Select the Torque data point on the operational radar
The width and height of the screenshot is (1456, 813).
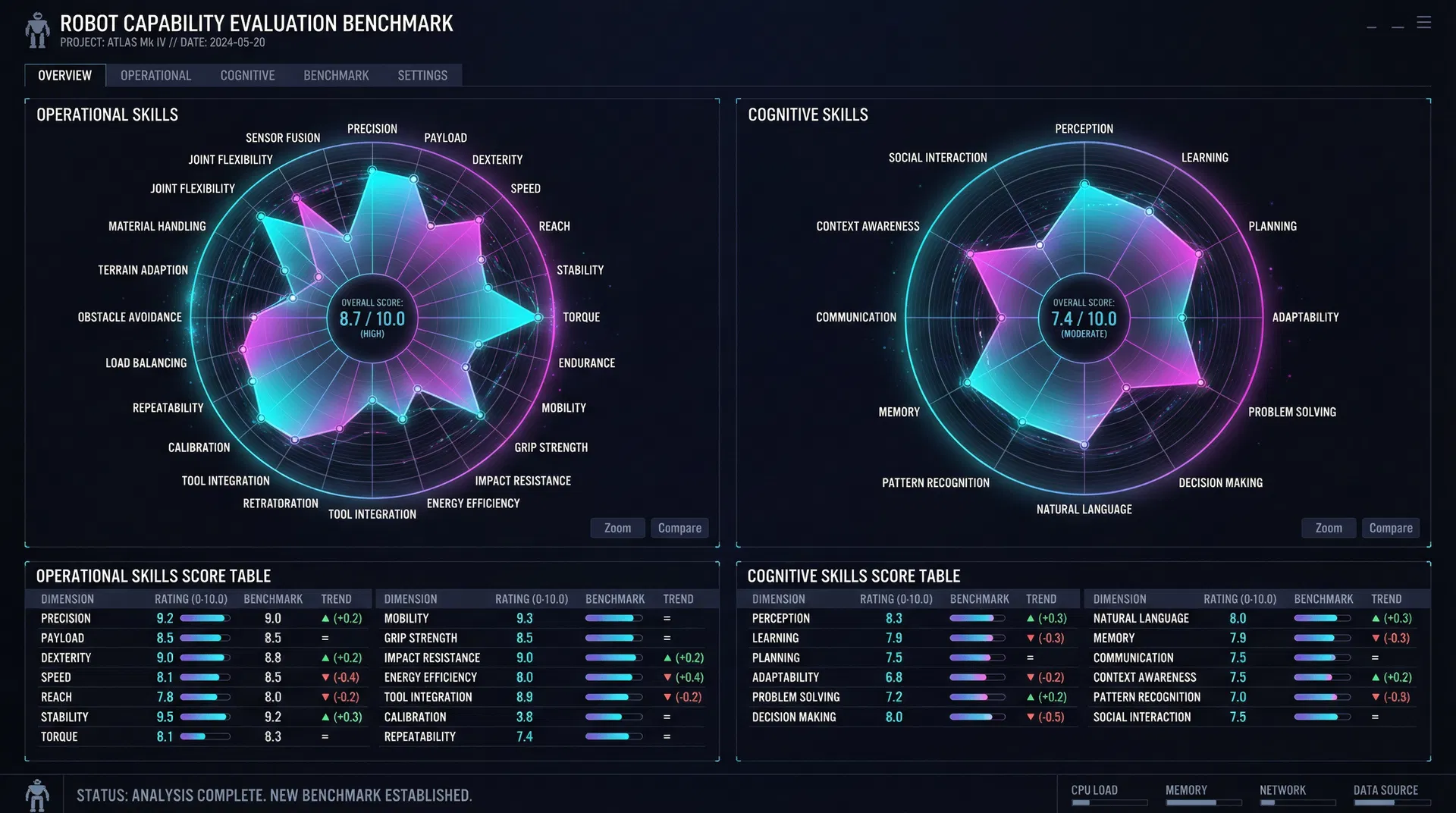[538, 317]
